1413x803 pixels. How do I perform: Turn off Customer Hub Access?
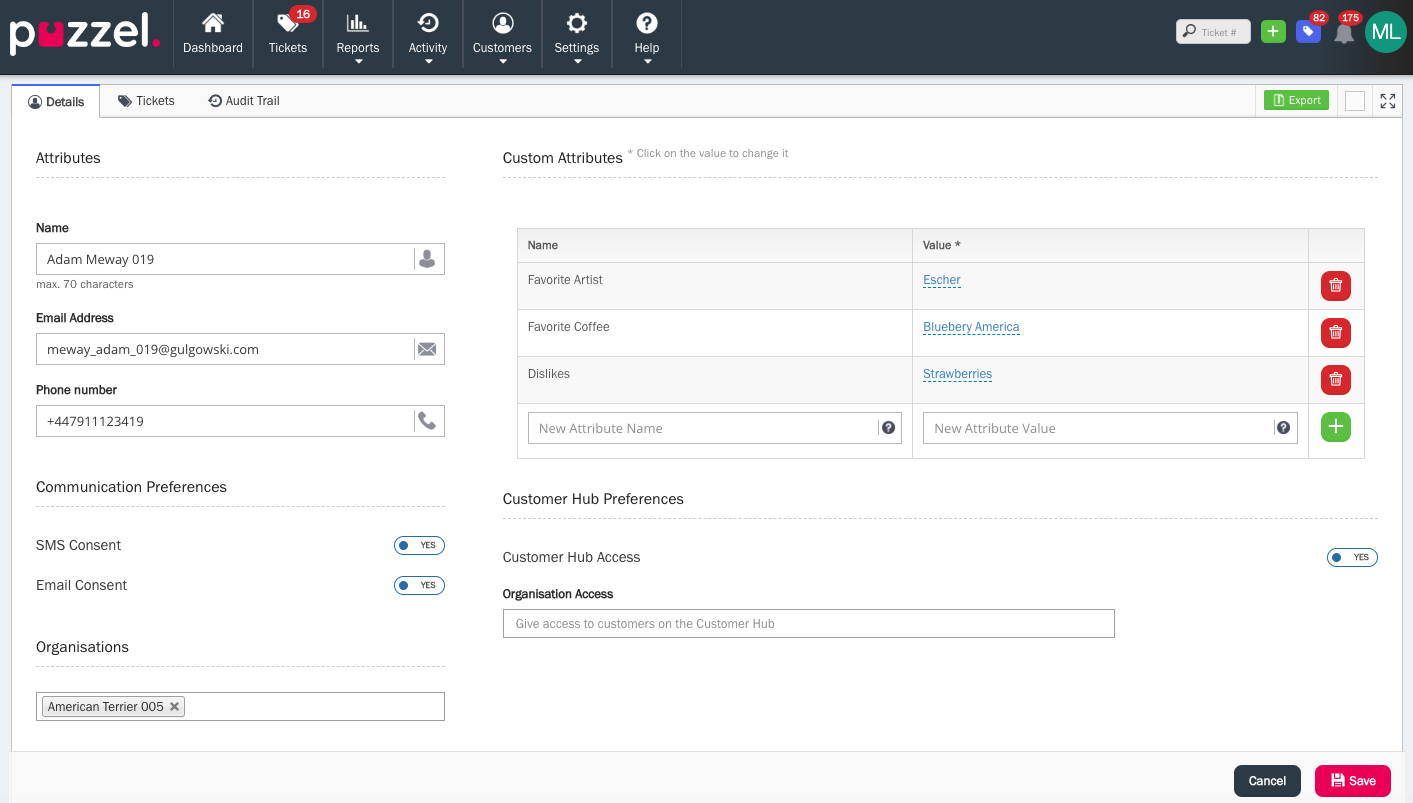coord(1352,558)
